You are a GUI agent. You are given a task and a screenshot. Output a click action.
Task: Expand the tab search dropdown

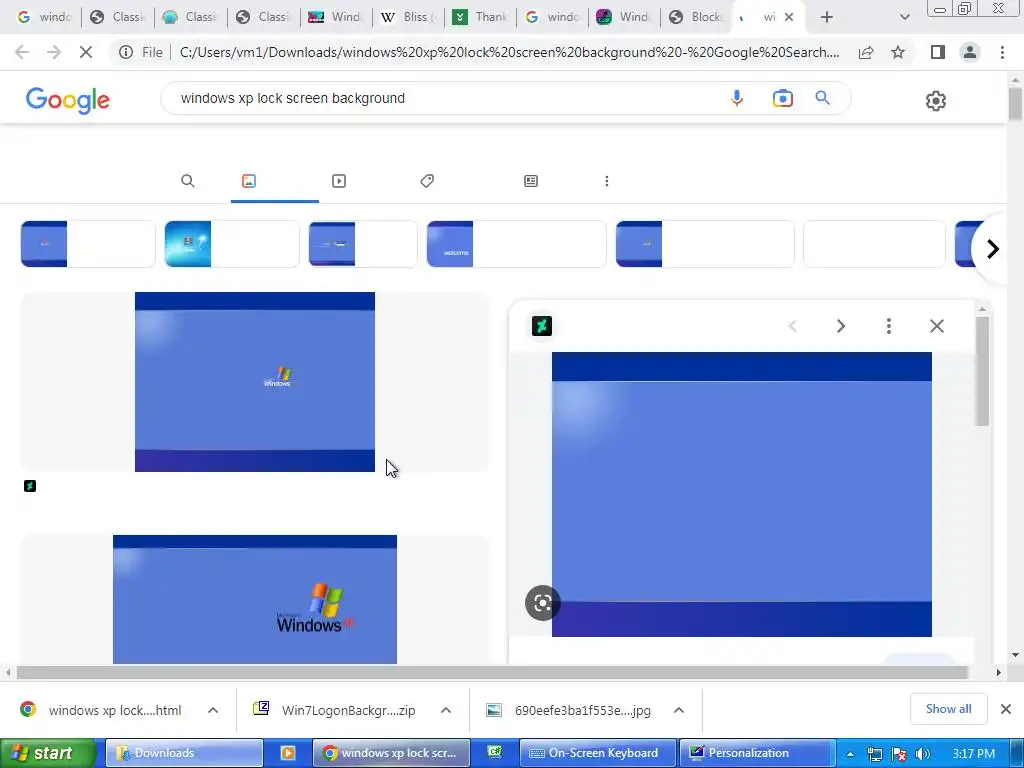(x=904, y=18)
